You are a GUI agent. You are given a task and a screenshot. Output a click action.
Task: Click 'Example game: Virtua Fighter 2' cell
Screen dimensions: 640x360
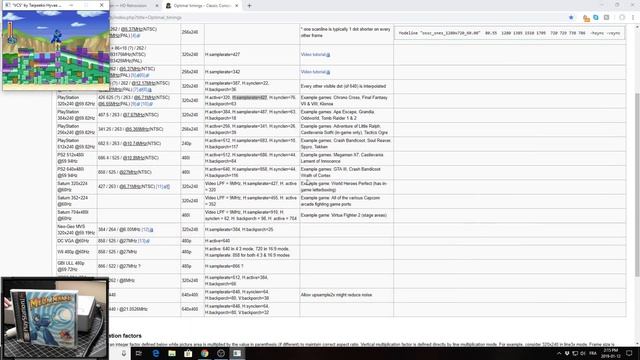(x=347, y=215)
